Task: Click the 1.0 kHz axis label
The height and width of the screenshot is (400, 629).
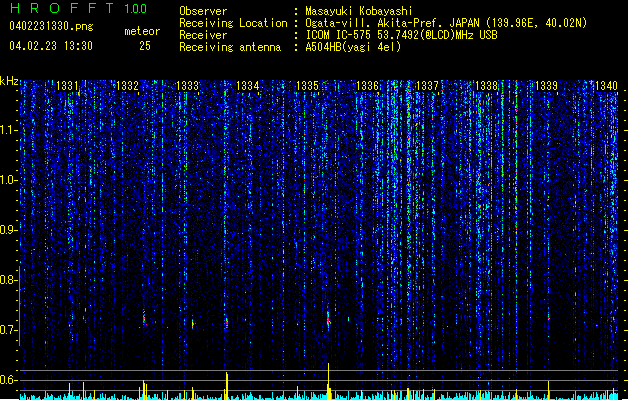Action: point(8,180)
